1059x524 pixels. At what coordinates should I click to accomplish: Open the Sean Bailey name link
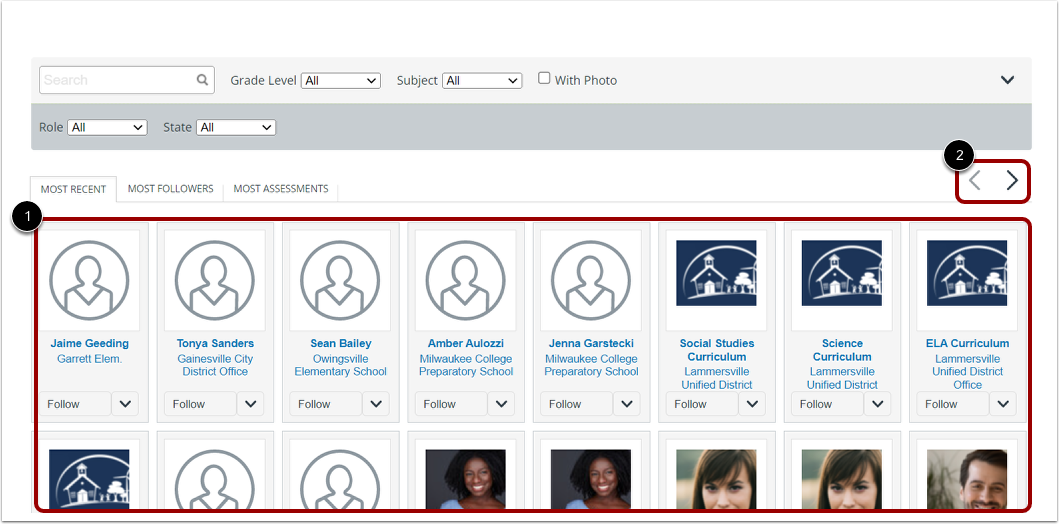click(341, 344)
